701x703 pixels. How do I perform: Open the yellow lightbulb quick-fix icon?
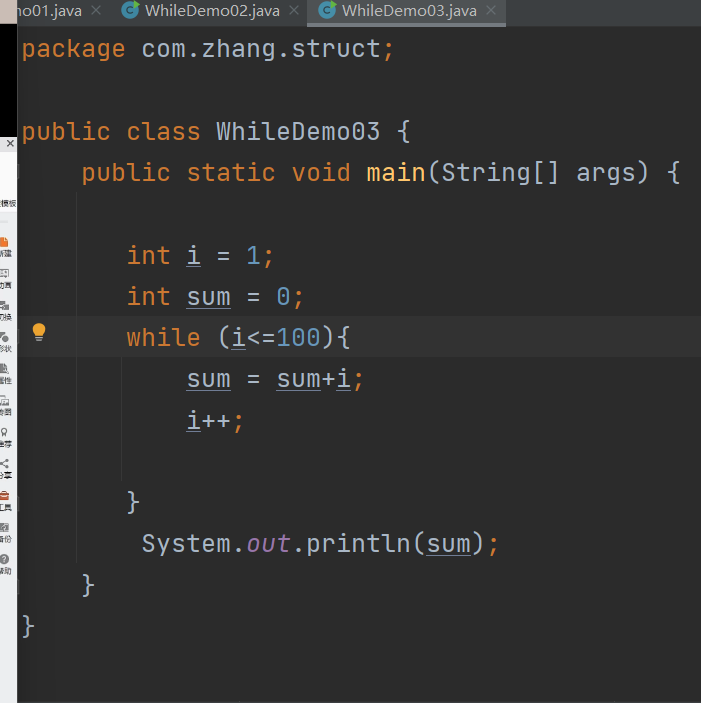click(x=39, y=332)
